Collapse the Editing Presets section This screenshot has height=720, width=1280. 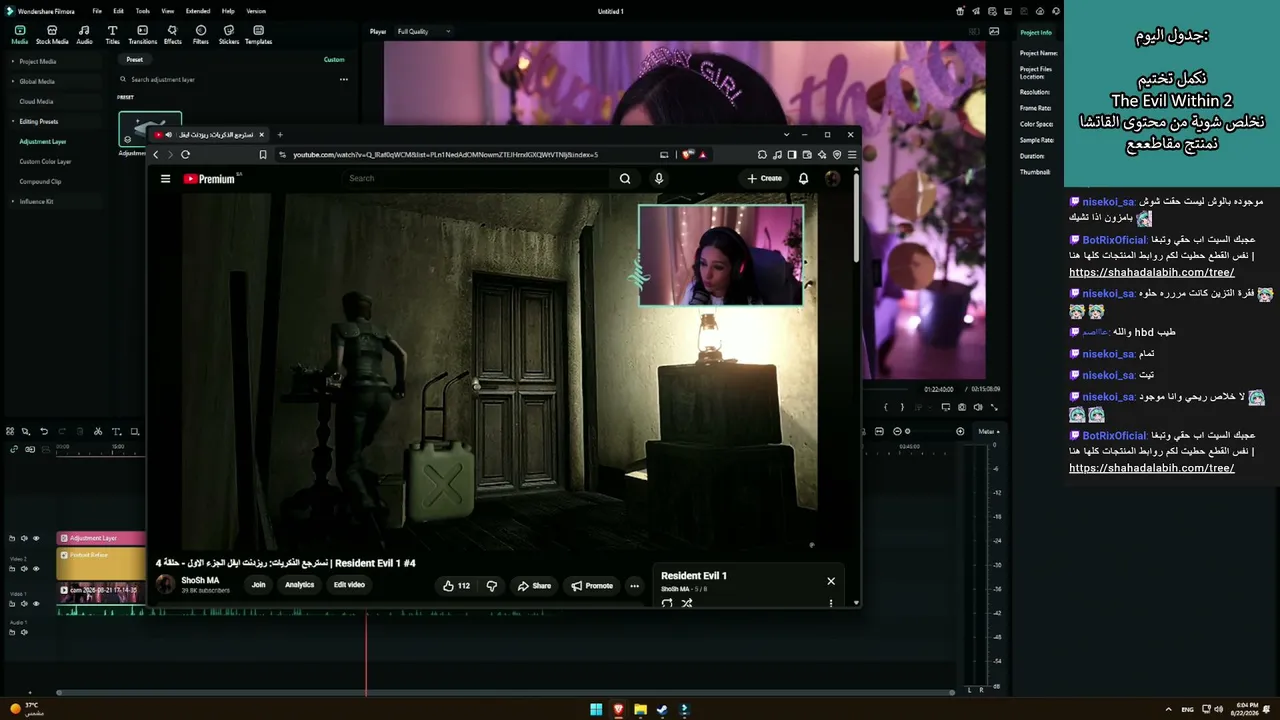point(13,122)
